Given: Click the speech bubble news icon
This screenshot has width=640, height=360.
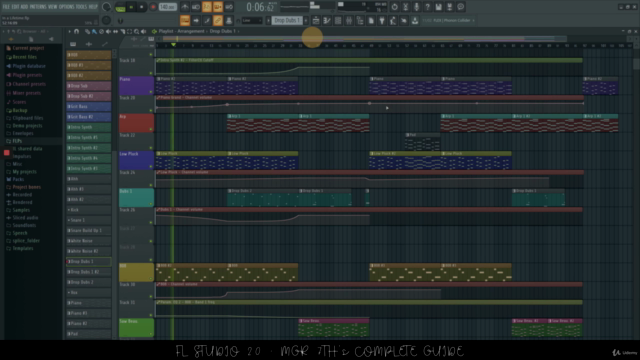Looking at the screenshot, I should pos(460,7).
